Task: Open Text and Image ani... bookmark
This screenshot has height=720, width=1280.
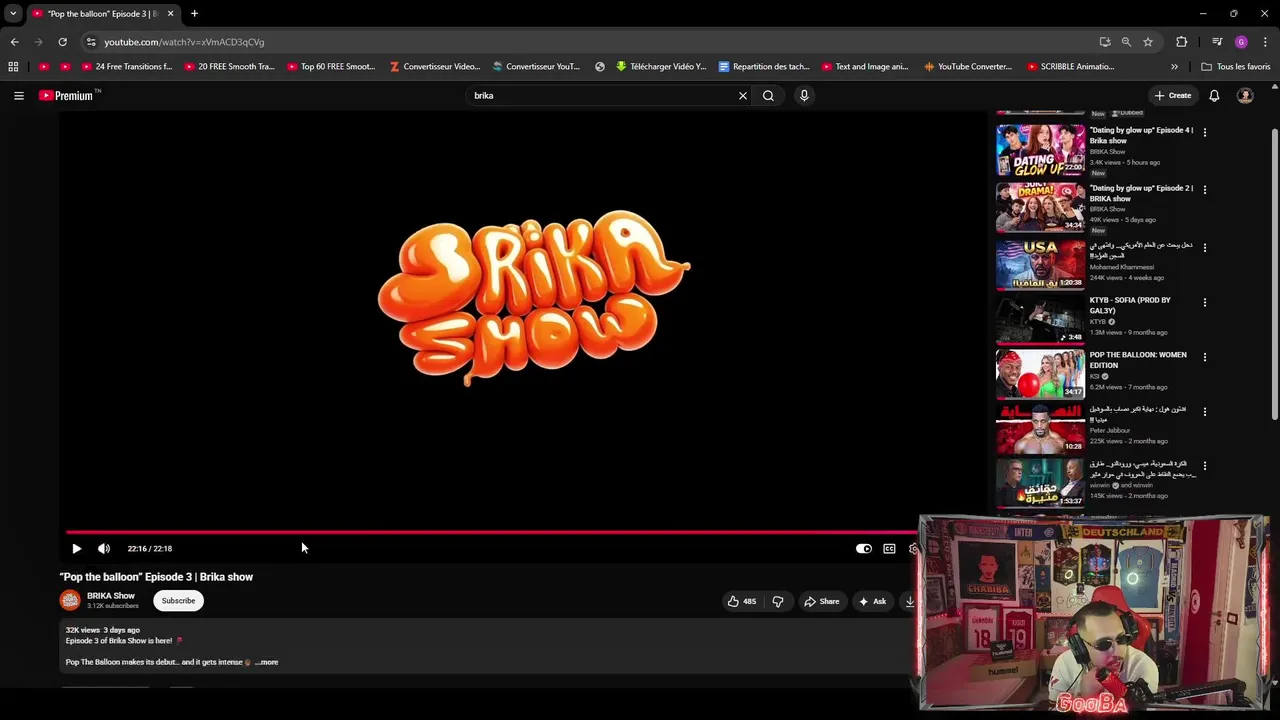Action: (865, 67)
